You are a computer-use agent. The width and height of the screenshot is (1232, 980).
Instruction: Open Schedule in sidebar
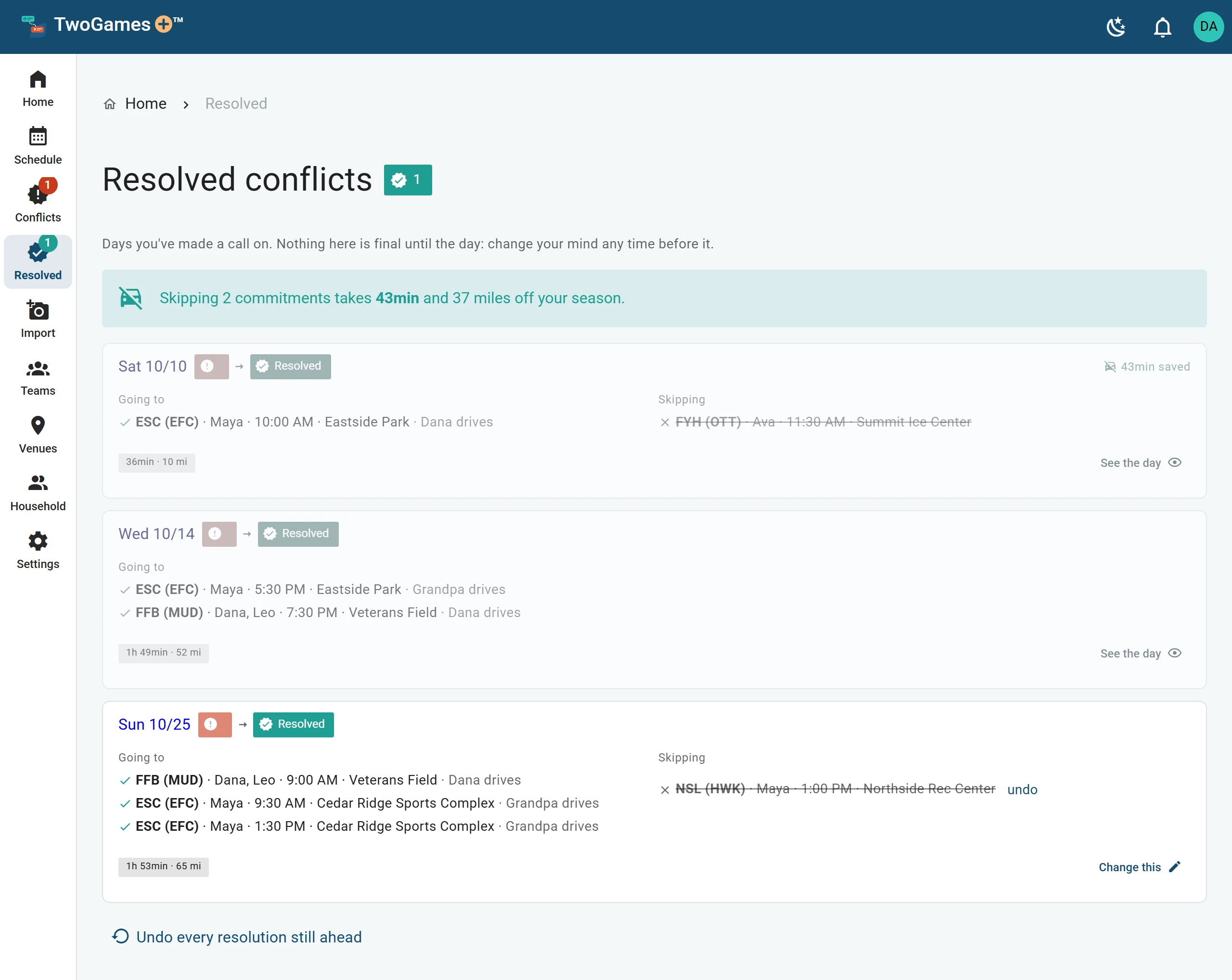[38, 146]
